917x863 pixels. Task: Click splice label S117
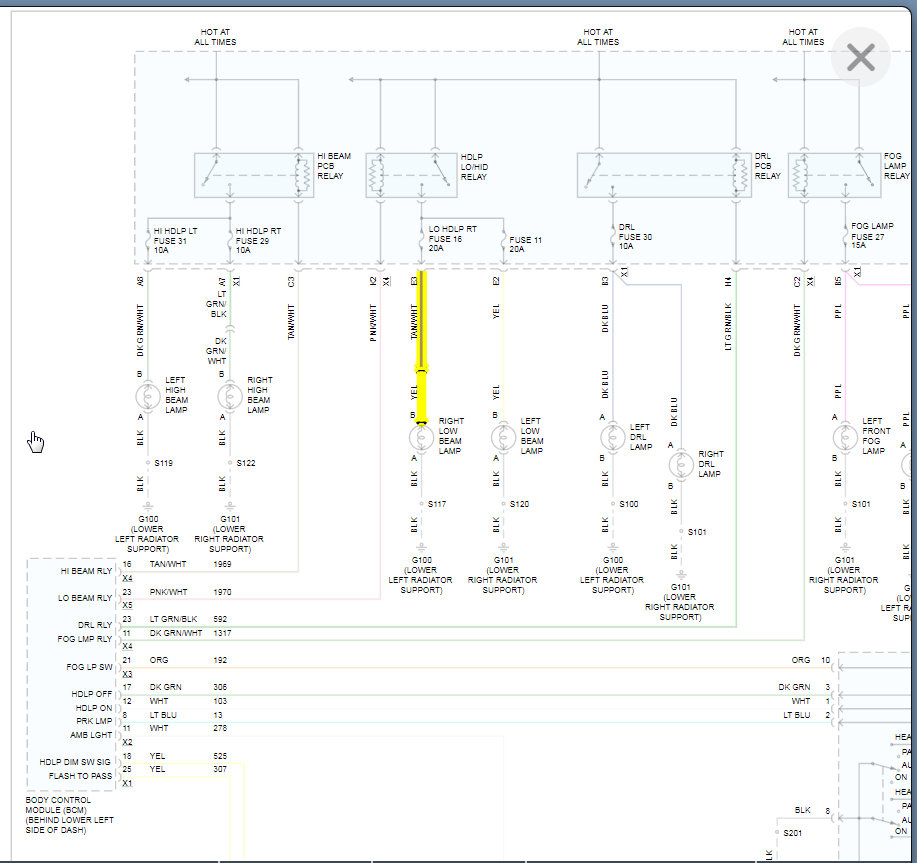pos(437,503)
